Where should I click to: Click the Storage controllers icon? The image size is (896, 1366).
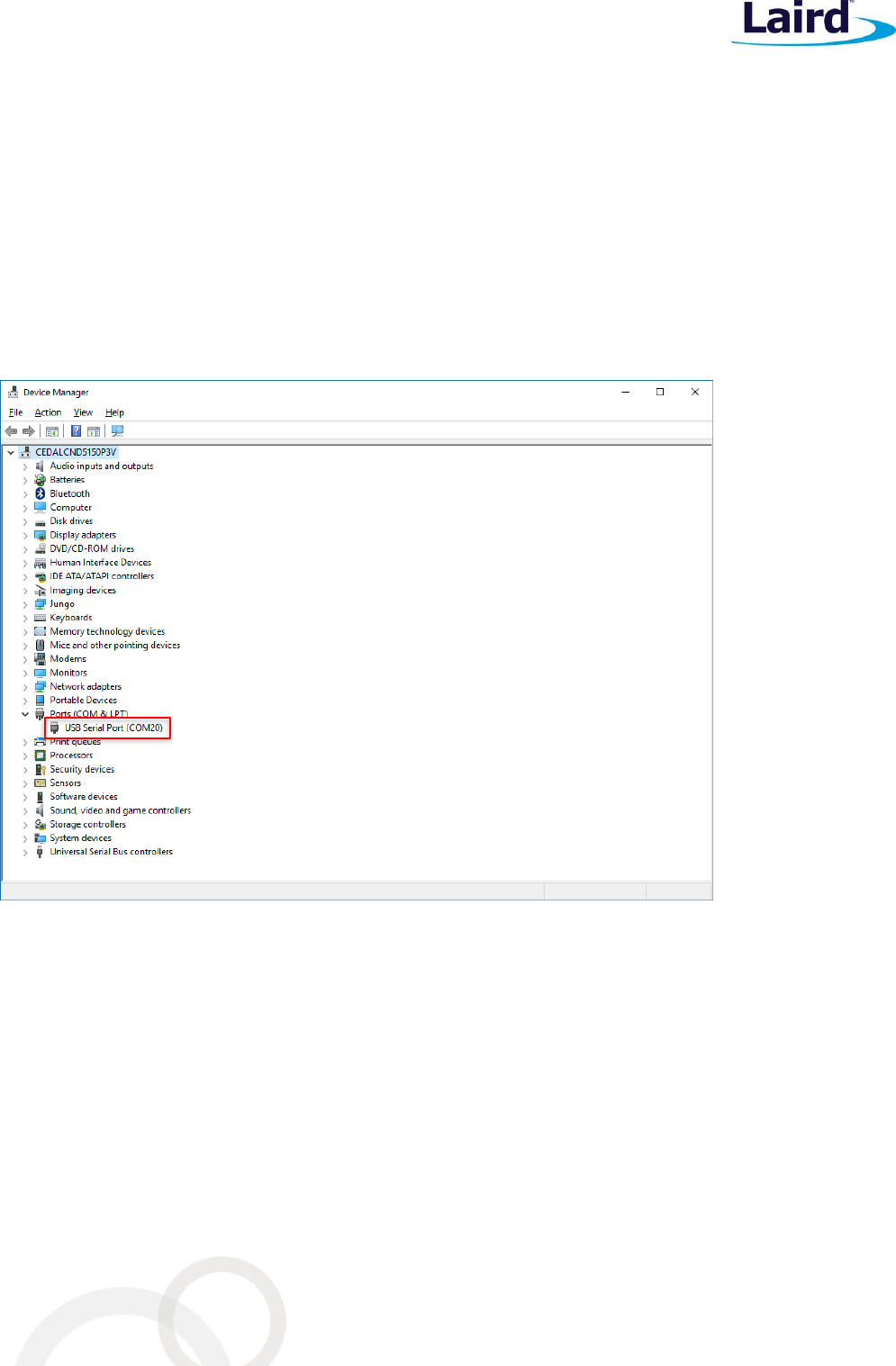coord(40,825)
